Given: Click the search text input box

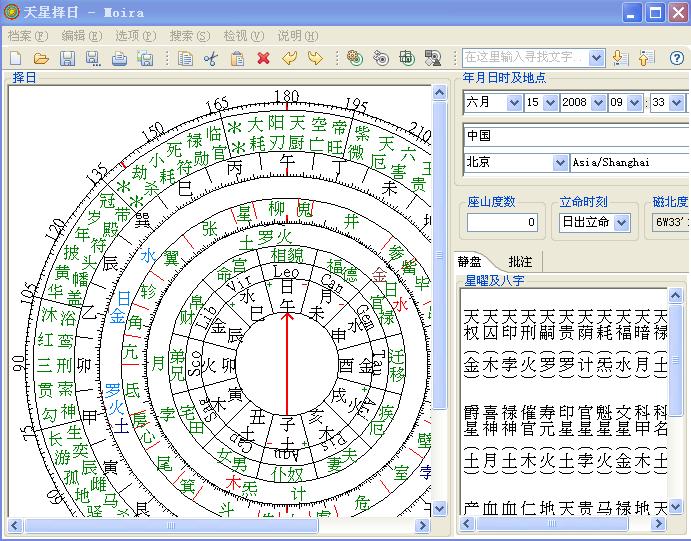Looking at the screenshot, I should 524,58.
